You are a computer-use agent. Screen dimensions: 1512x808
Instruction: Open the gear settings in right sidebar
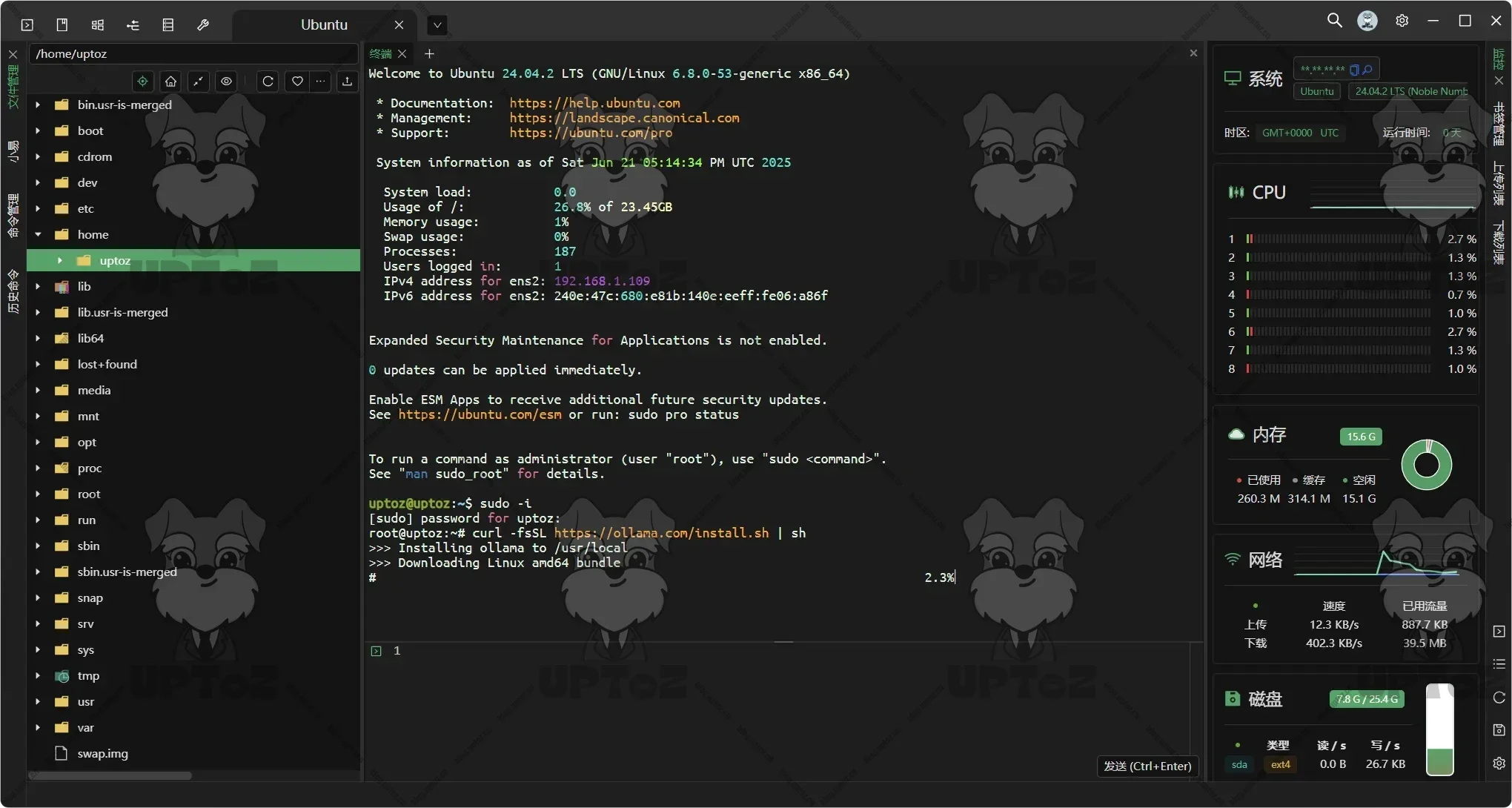1499,764
